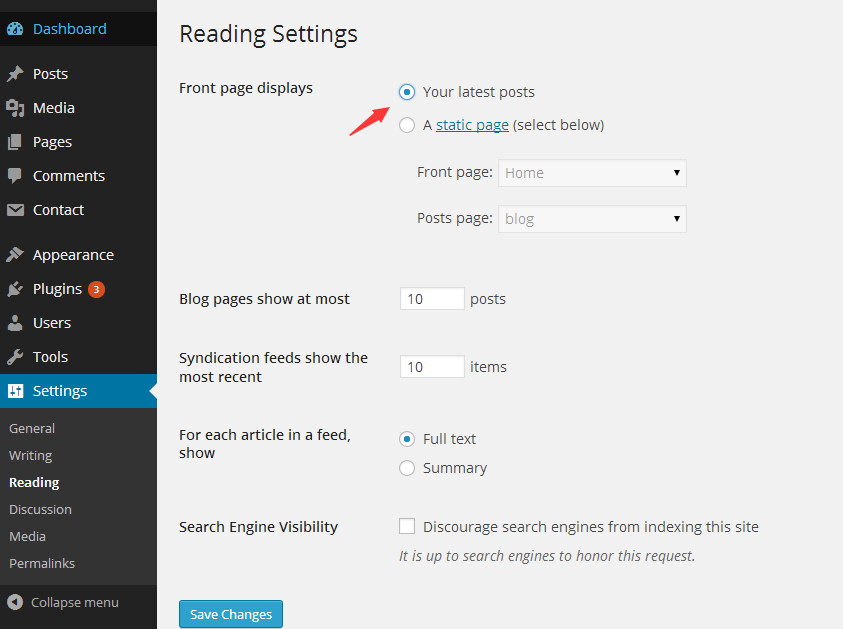Click the Users person icon
Image resolution: width=843 pixels, height=629 pixels.
15,323
